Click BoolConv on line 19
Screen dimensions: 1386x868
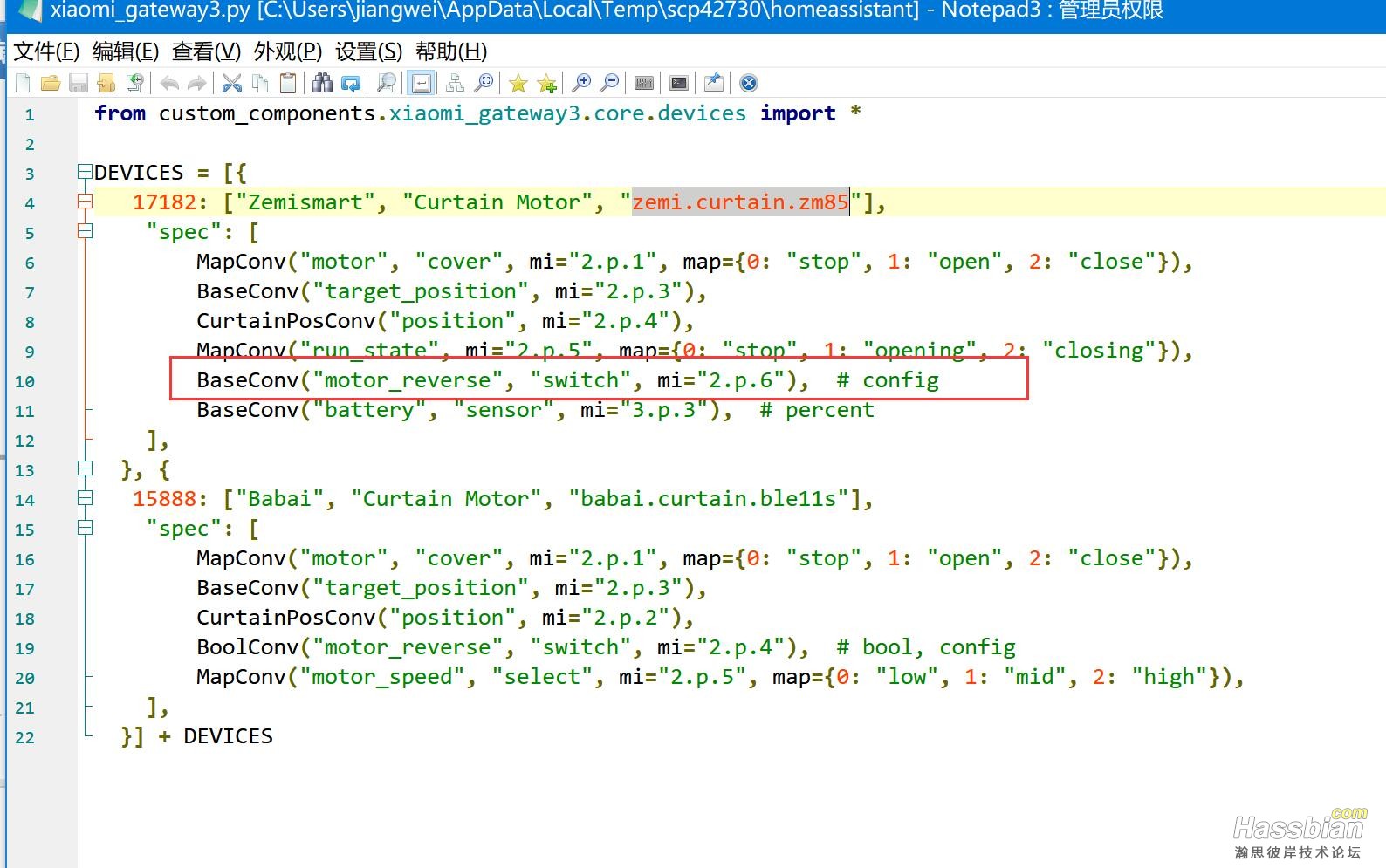click(x=247, y=647)
